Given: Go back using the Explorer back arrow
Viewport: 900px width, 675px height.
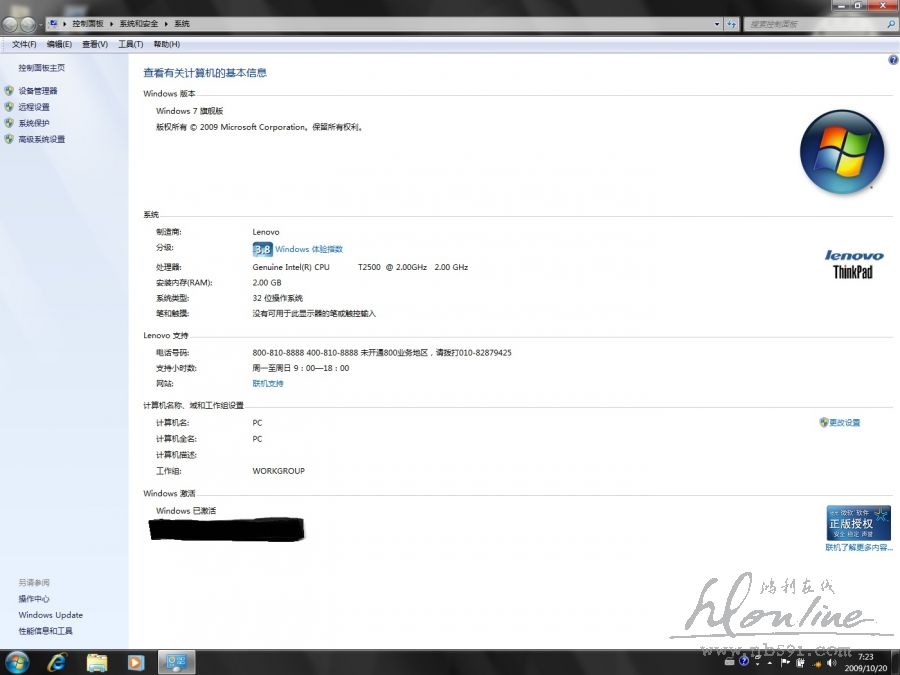Looking at the screenshot, I should point(10,24).
